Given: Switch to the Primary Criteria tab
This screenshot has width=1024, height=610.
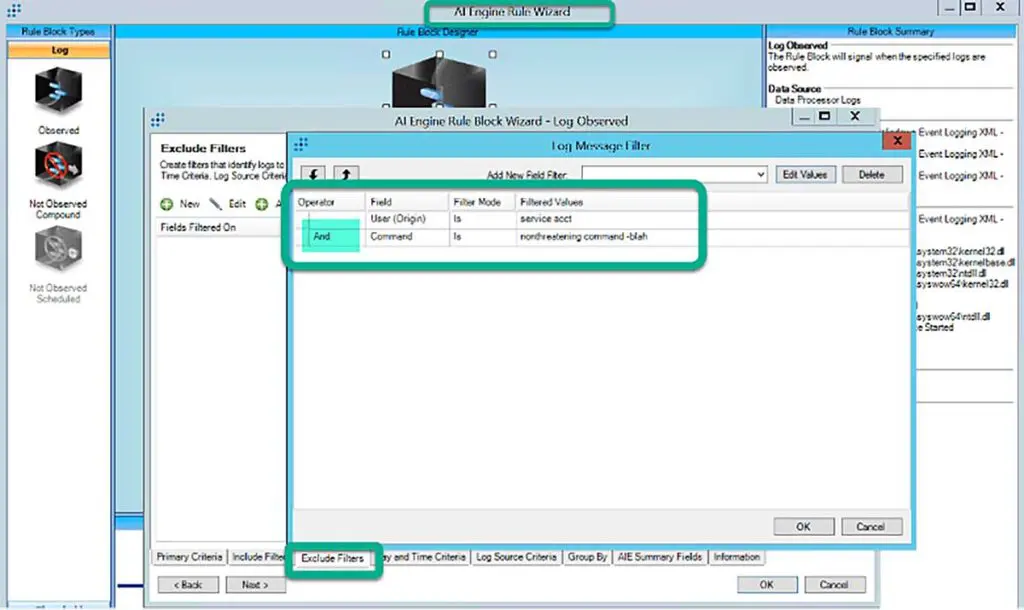Looking at the screenshot, I should [x=188, y=557].
